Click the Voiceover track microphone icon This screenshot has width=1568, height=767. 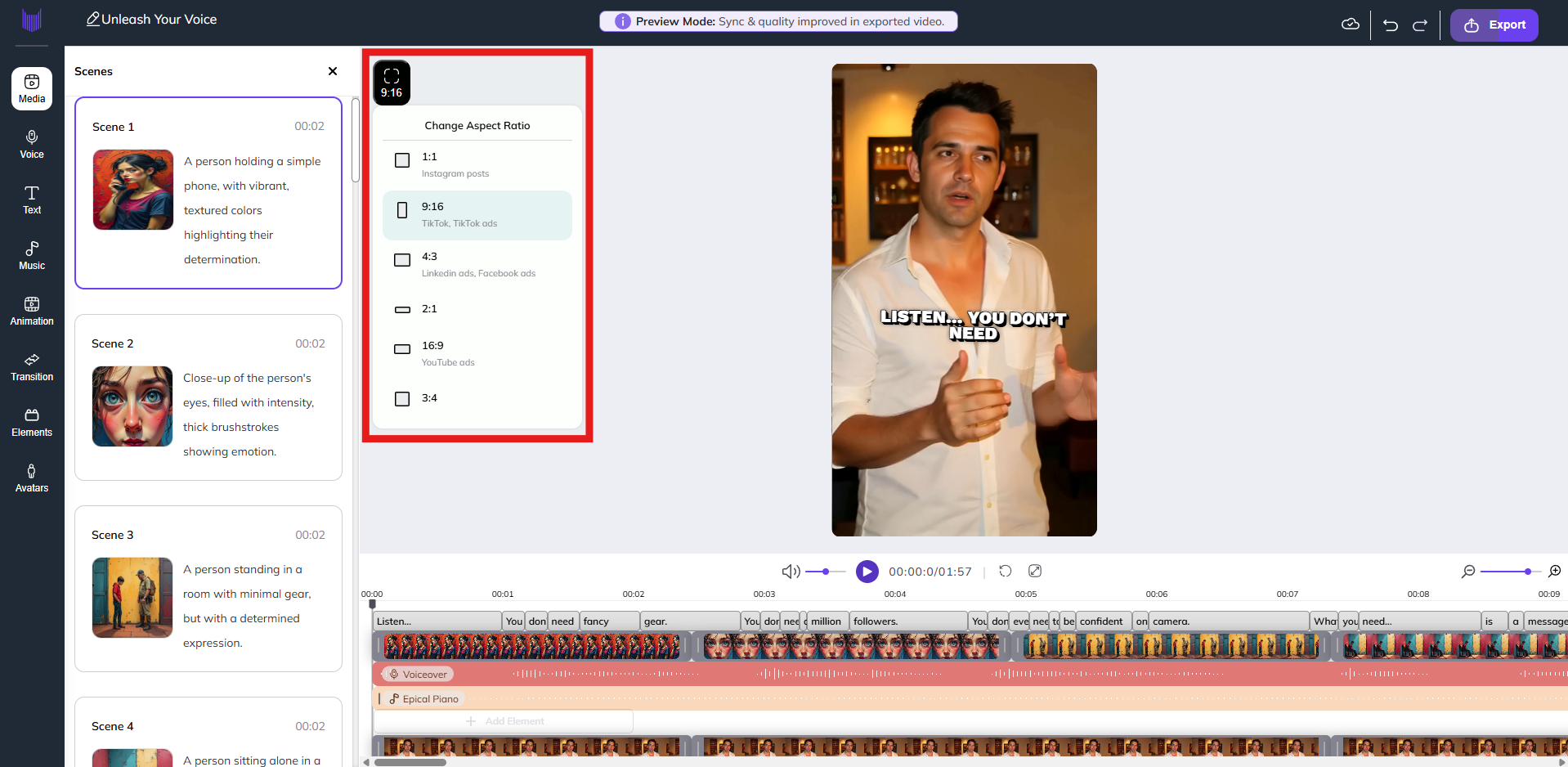click(x=394, y=675)
